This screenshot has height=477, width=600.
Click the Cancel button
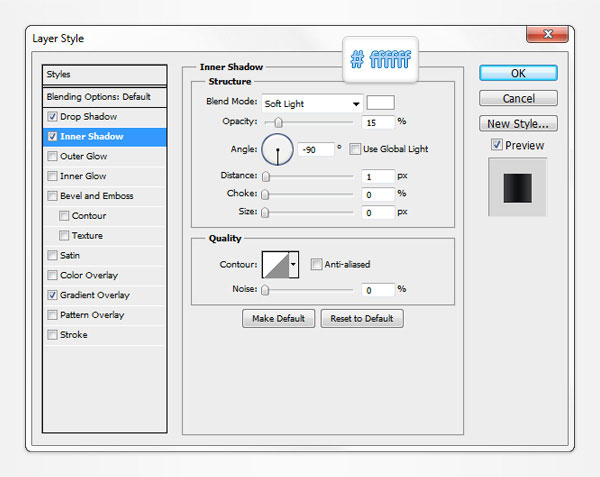(x=518, y=98)
